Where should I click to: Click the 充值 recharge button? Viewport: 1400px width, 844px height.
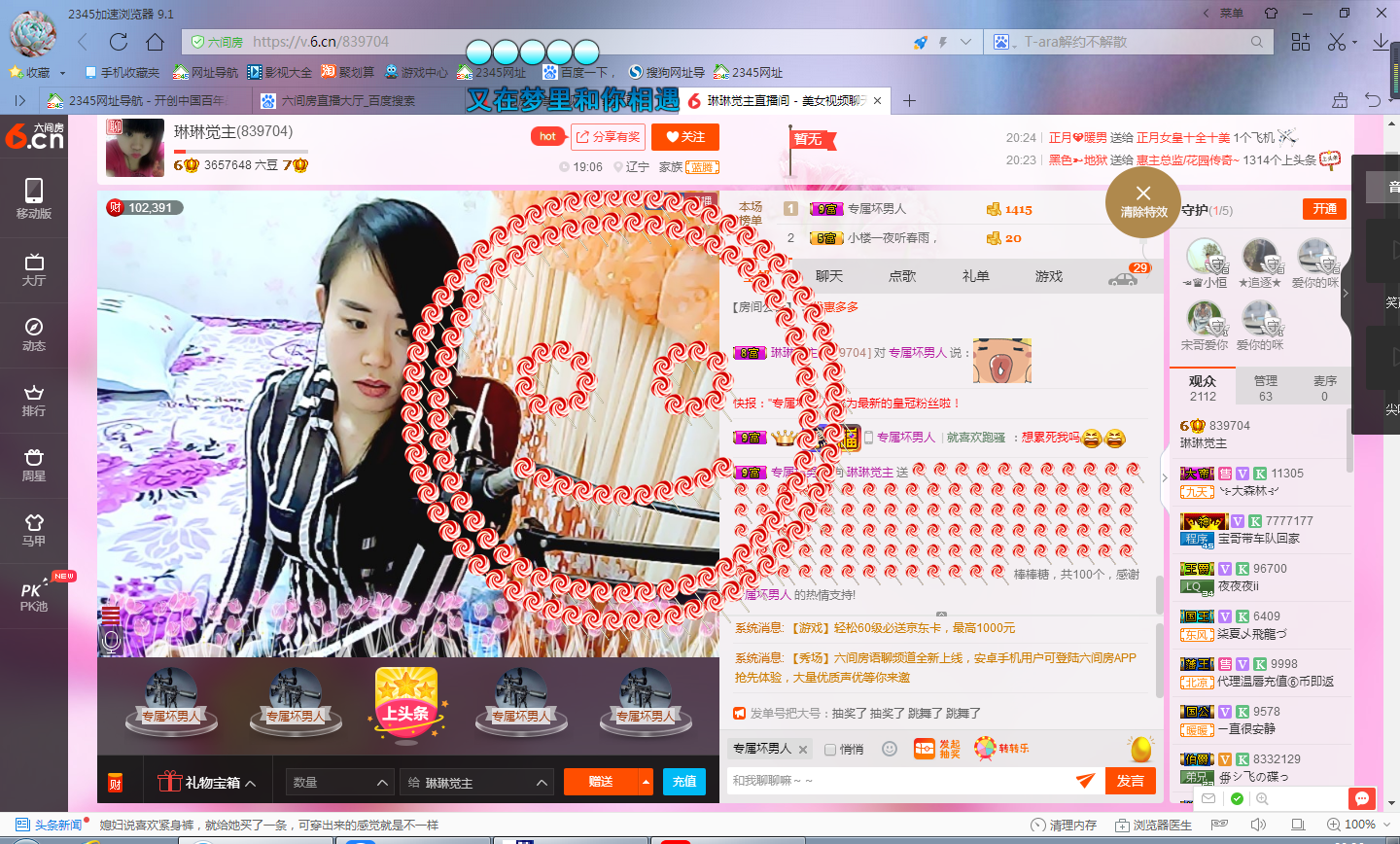(684, 782)
